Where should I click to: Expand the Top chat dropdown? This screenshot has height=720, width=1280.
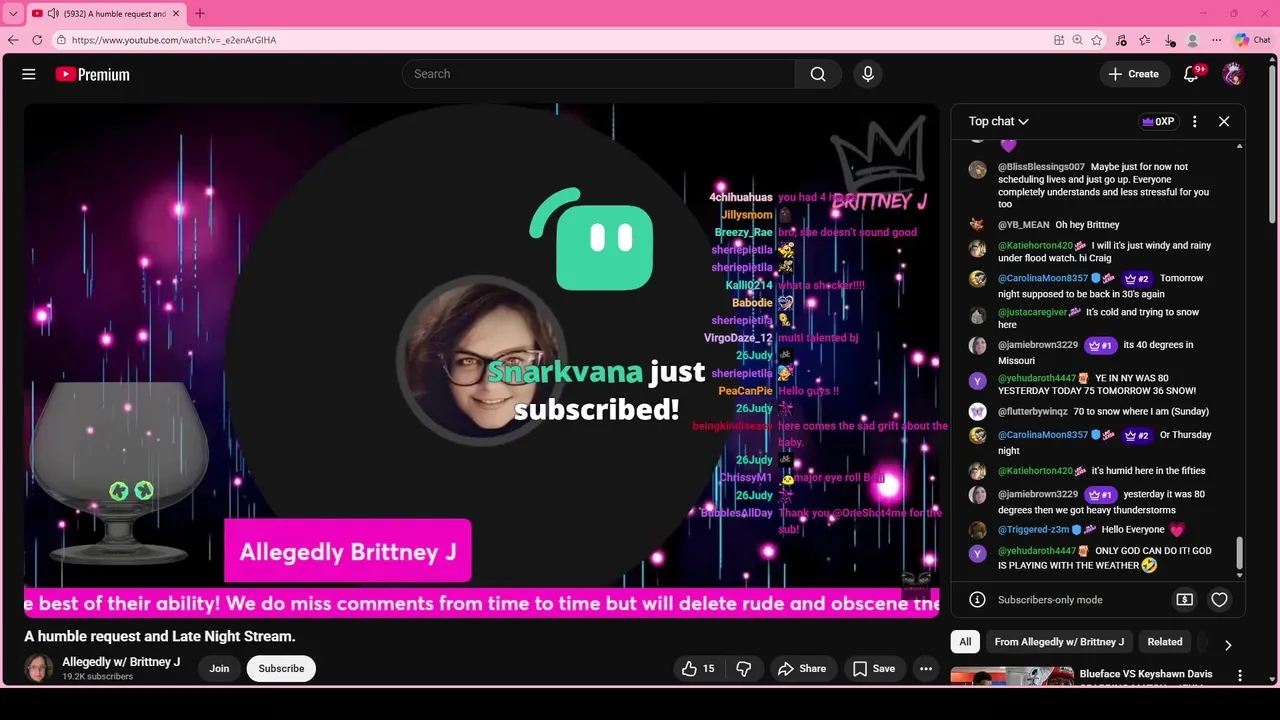click(998, 121)
